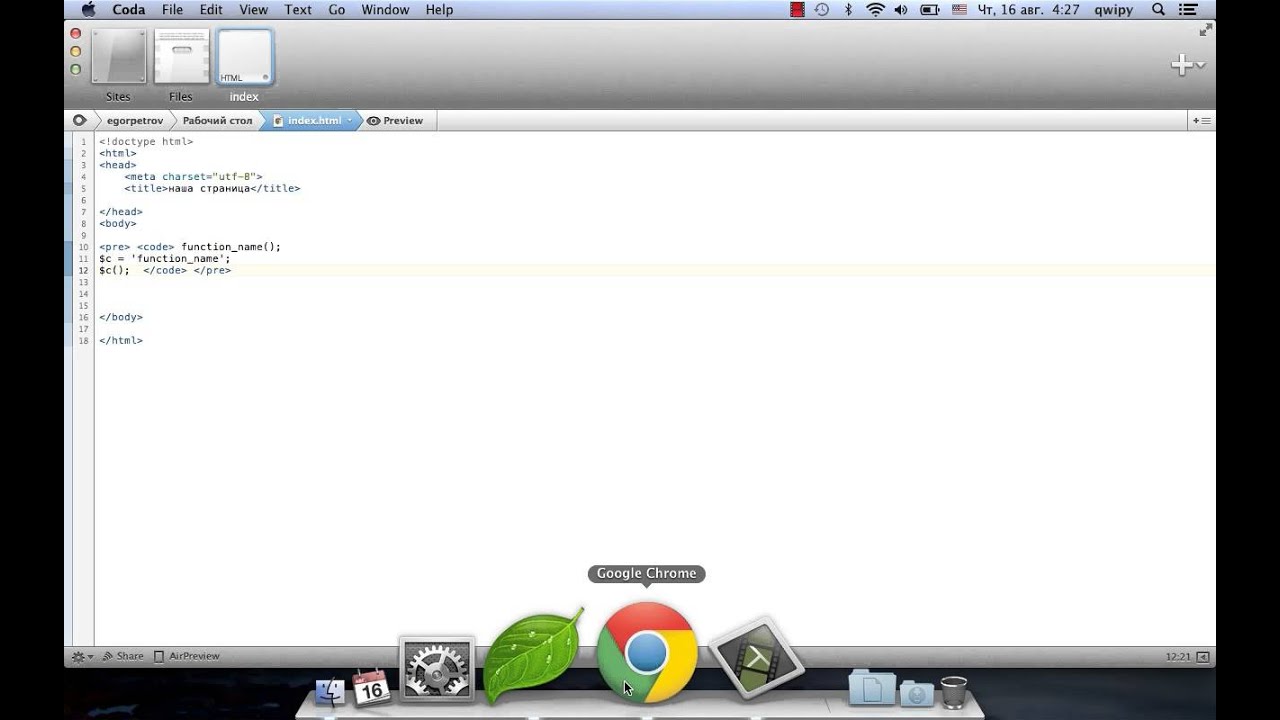Open the Apple menu
Screen dimensions: 1280x720
tap(88, 9)
